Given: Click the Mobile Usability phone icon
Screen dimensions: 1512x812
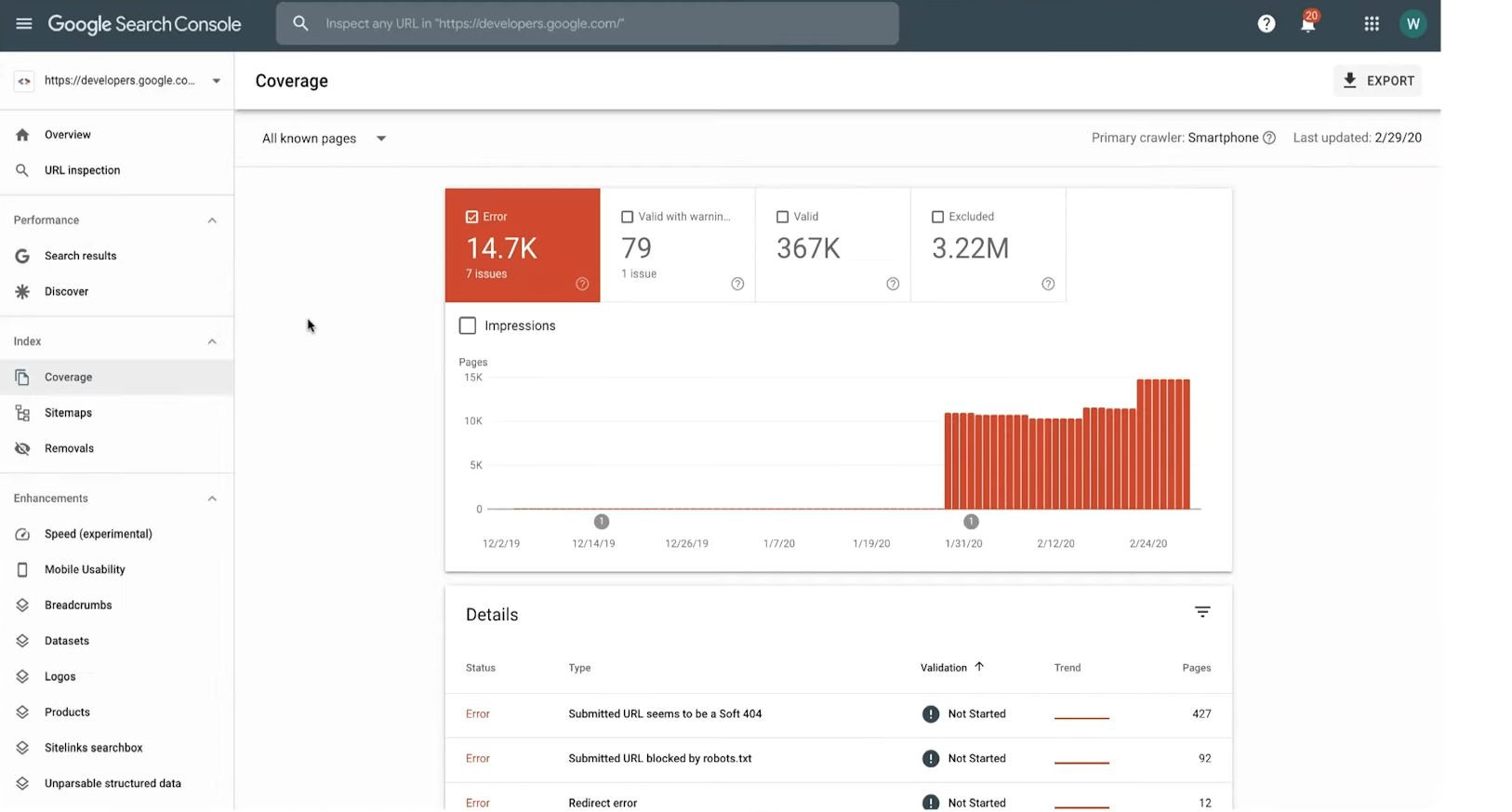Looking at the screenshot, I should click(x=22, y=570).
